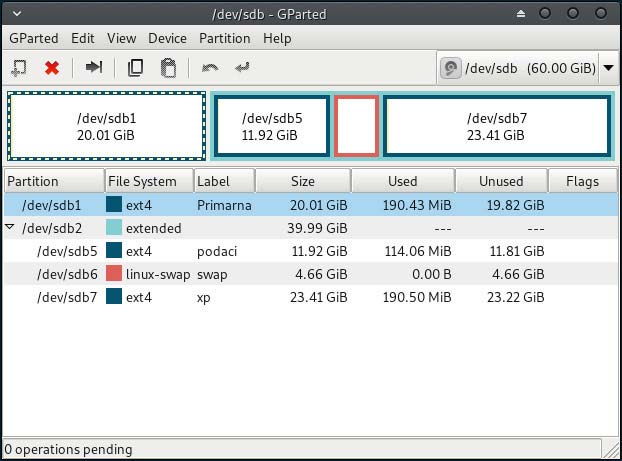This screenshot has height=461, width=622.
Task: Click the New partition toolbar icon
Action: tap(19, 68)
